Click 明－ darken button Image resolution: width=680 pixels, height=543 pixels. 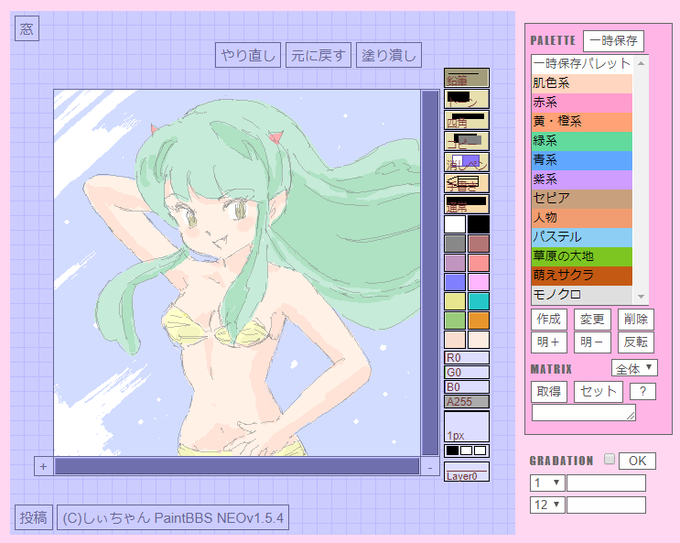(x=592, y=342)
